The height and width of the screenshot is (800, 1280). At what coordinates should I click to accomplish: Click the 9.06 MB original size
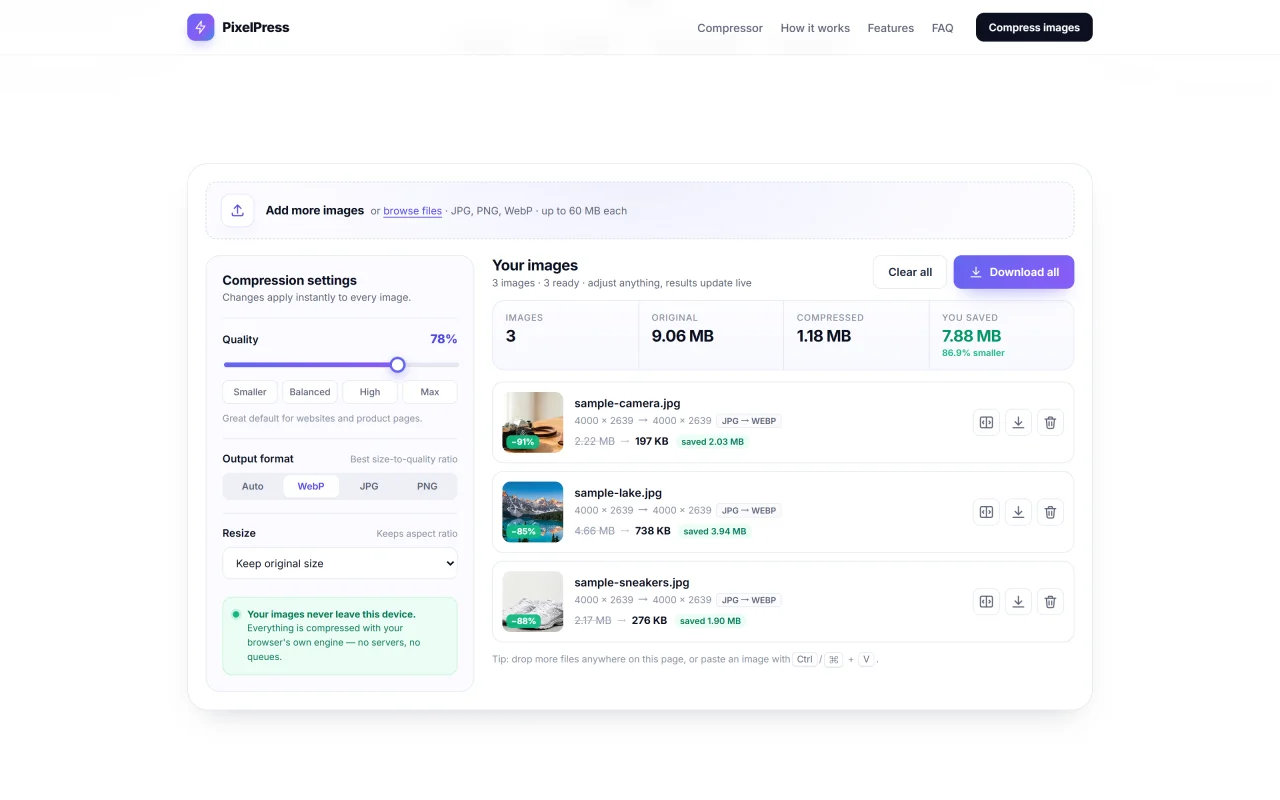683,336
